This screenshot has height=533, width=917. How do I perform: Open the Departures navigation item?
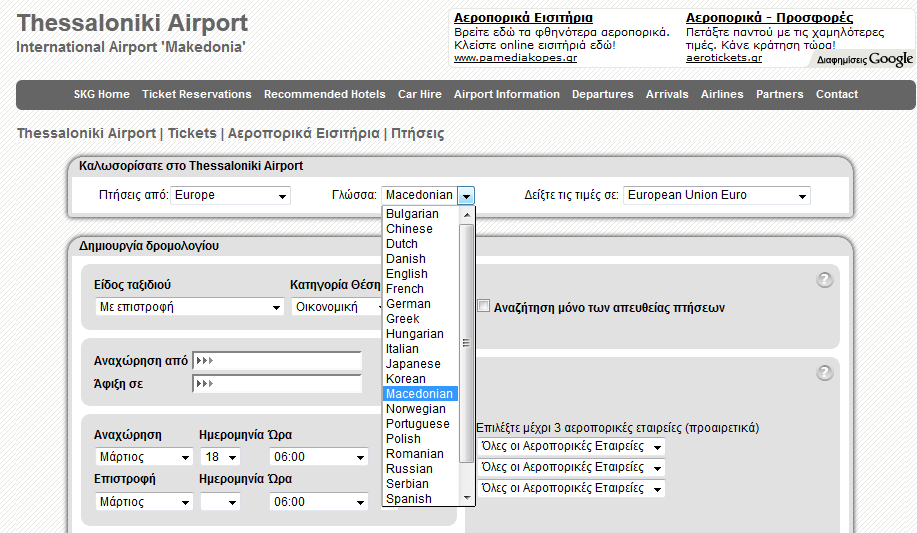(602, 95)
